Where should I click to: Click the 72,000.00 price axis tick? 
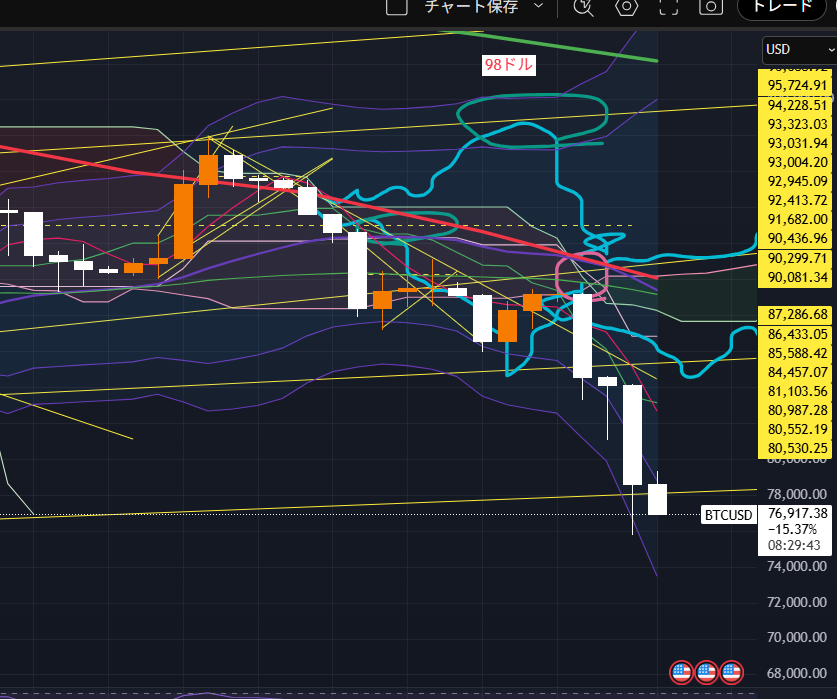pyautogui.click(x=796, y=602)
